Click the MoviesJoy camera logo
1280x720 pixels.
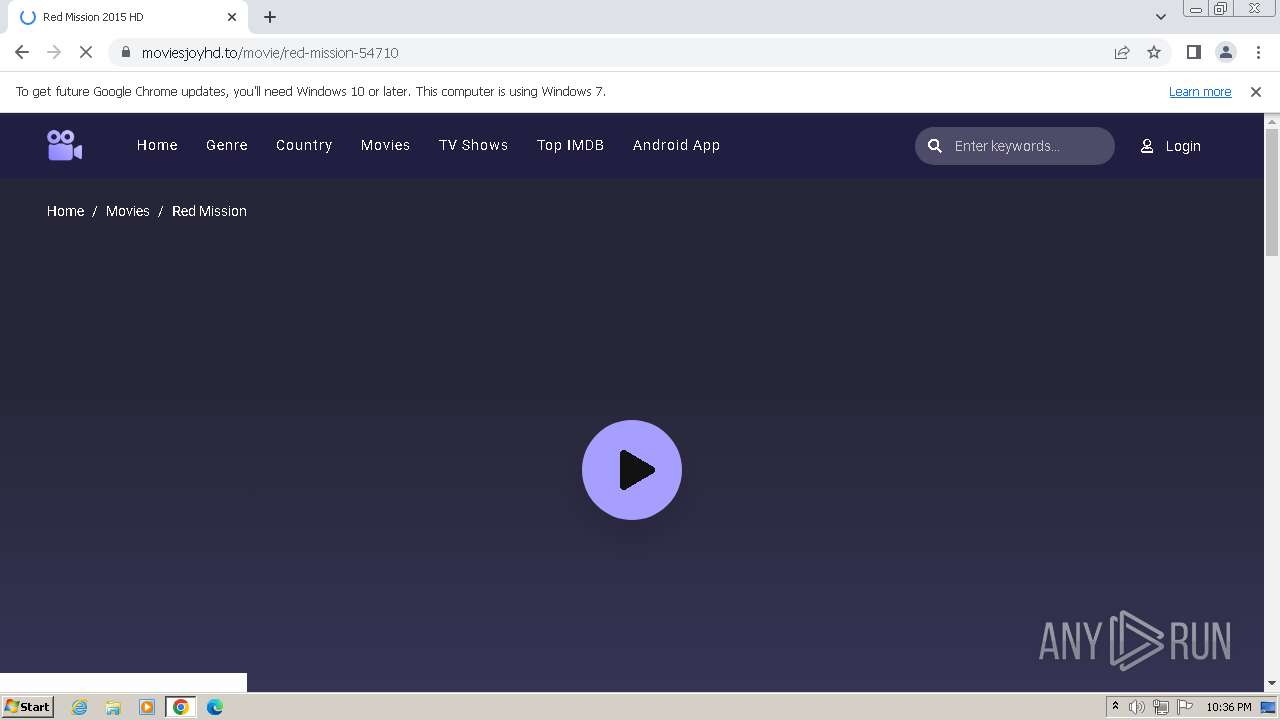click(x=64, y=145)
